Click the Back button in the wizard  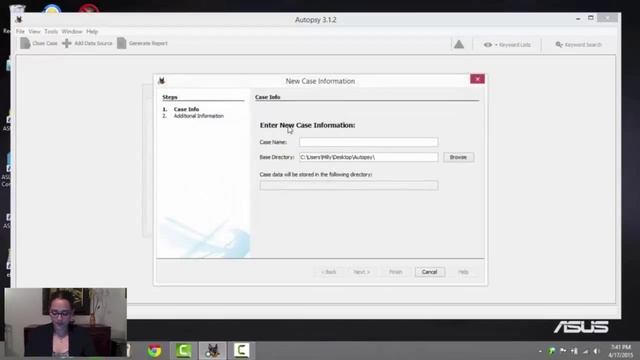(x=329, y=272)
